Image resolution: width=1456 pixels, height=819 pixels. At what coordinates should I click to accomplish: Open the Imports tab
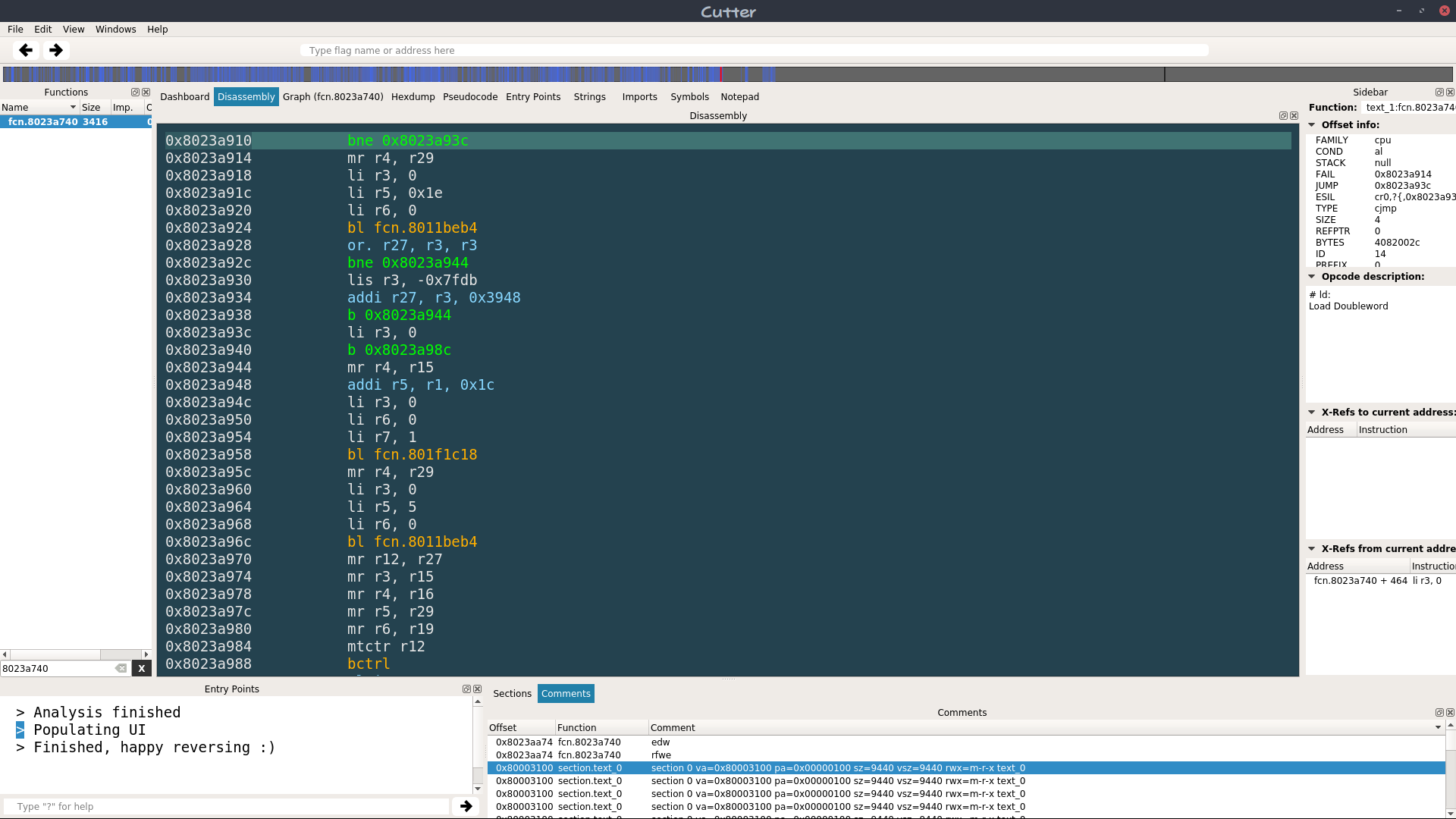coord(640,97)
